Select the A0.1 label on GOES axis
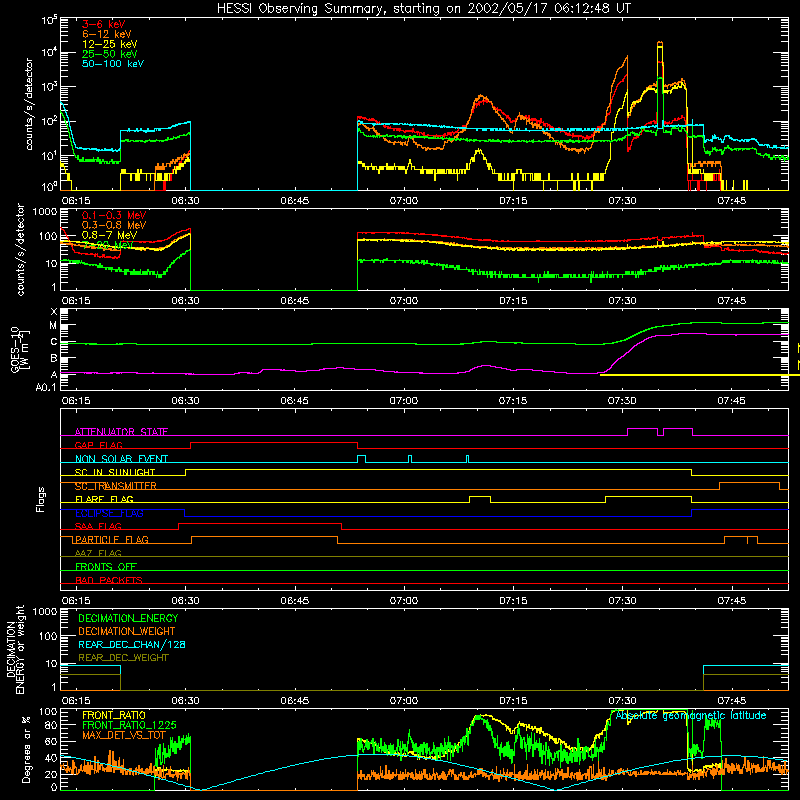The image size is (800, 800). click(46, 388)
